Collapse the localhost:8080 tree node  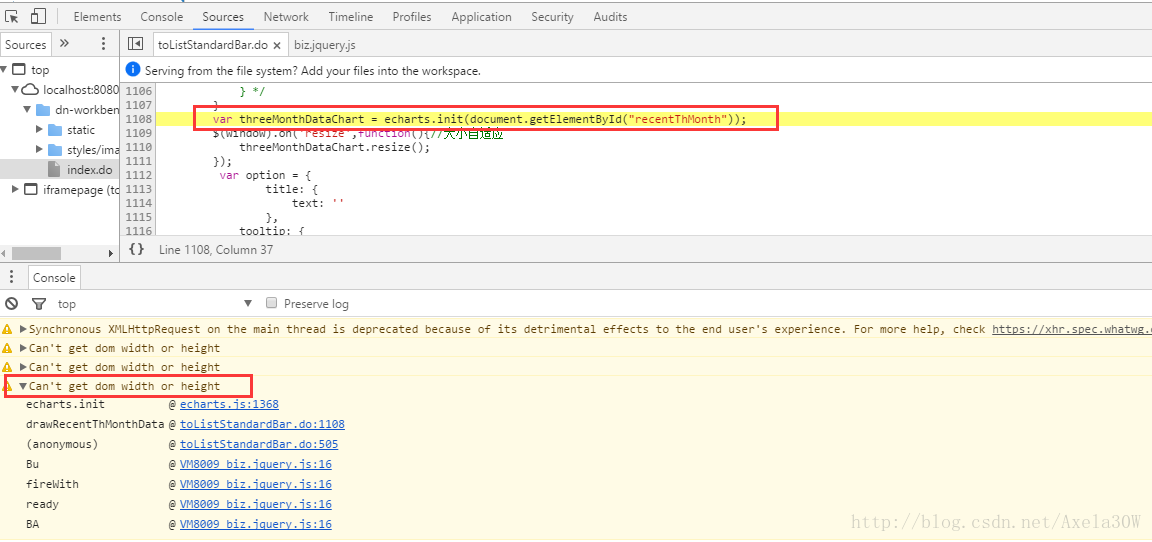[x=15, y=90]
